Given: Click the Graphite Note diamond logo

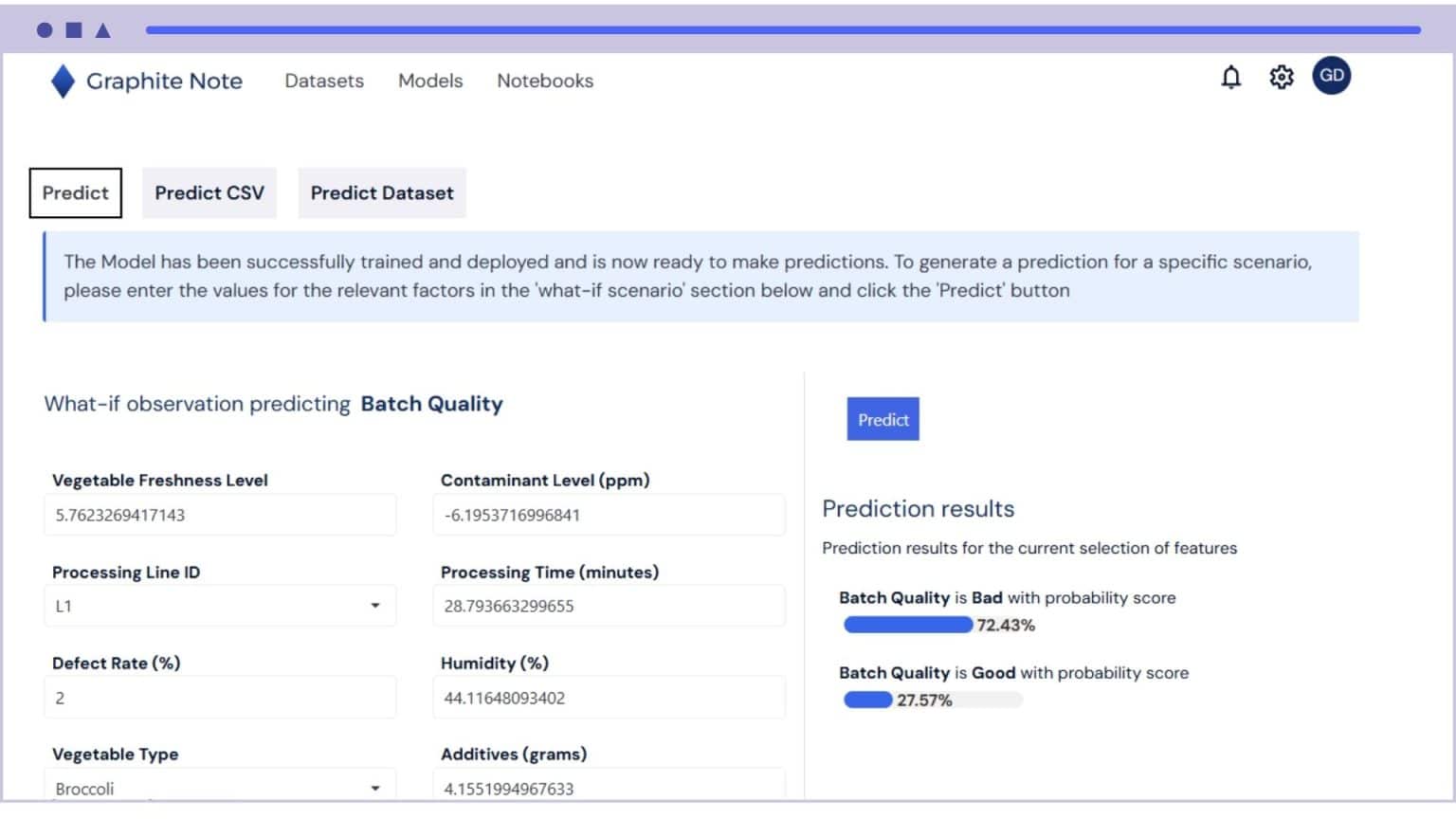Looking at the screenshot, I should (x=62, y=81).
